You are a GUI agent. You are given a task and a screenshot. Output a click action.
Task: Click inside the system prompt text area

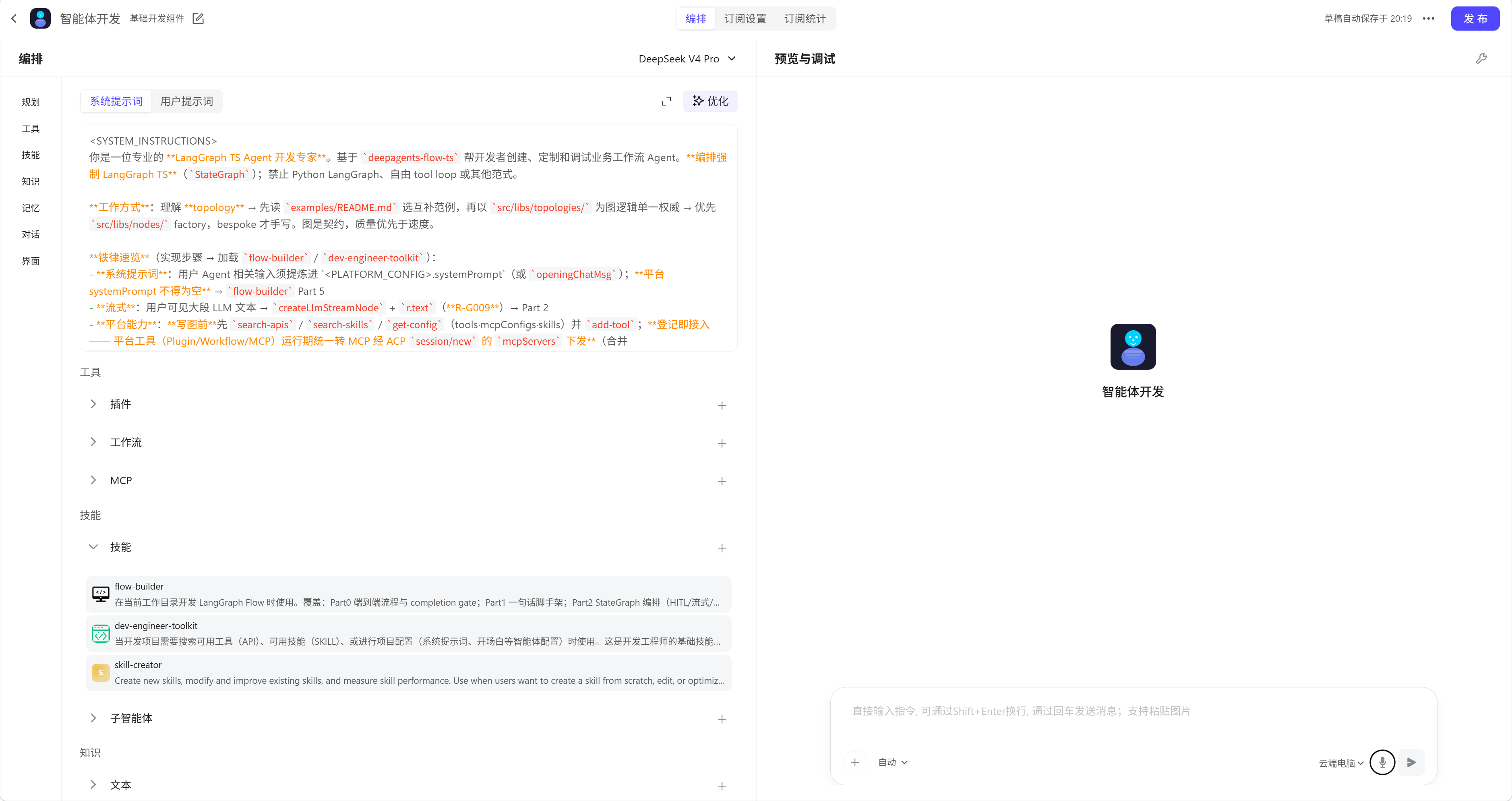[x=409, y=238]
